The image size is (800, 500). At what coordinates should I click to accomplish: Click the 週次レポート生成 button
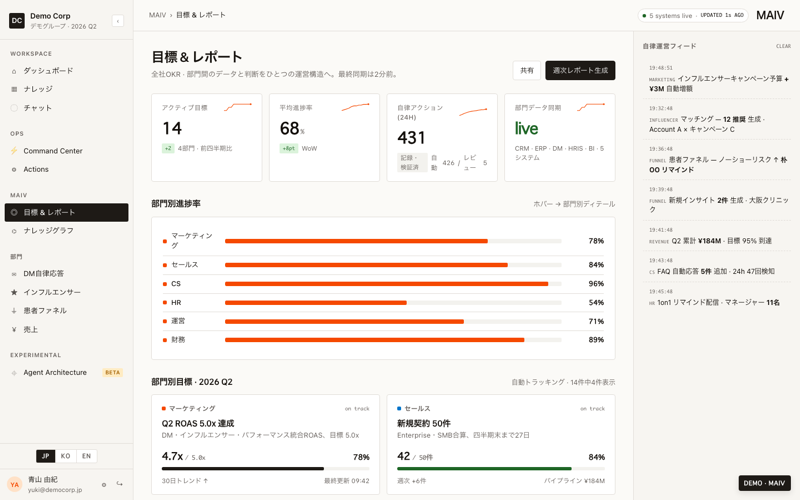coord(580,70)
